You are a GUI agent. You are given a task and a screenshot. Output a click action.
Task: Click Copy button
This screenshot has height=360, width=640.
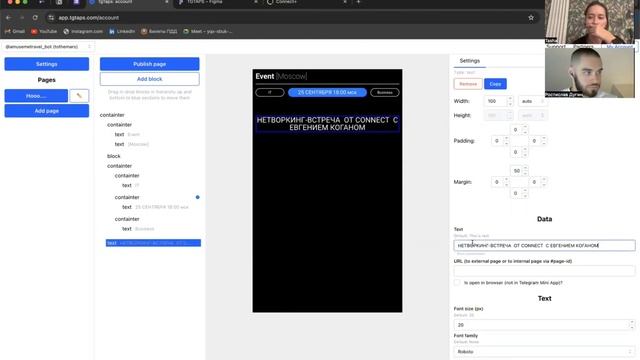(x=495, y=84)
